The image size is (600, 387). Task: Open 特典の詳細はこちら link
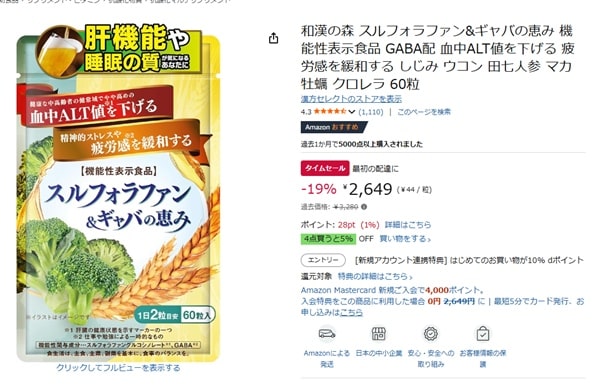[375, 276]
